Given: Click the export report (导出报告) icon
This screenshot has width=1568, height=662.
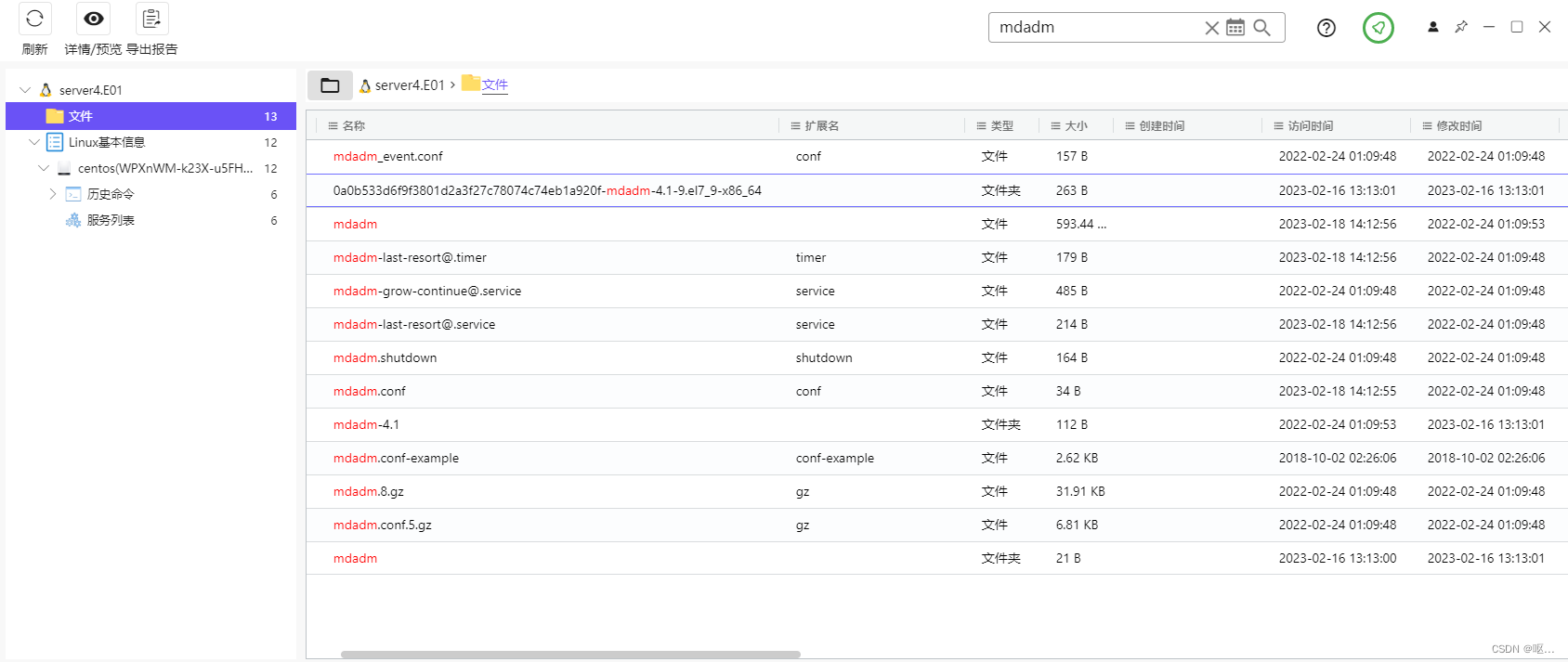Looking at the screenshot, I should point(151,19).
